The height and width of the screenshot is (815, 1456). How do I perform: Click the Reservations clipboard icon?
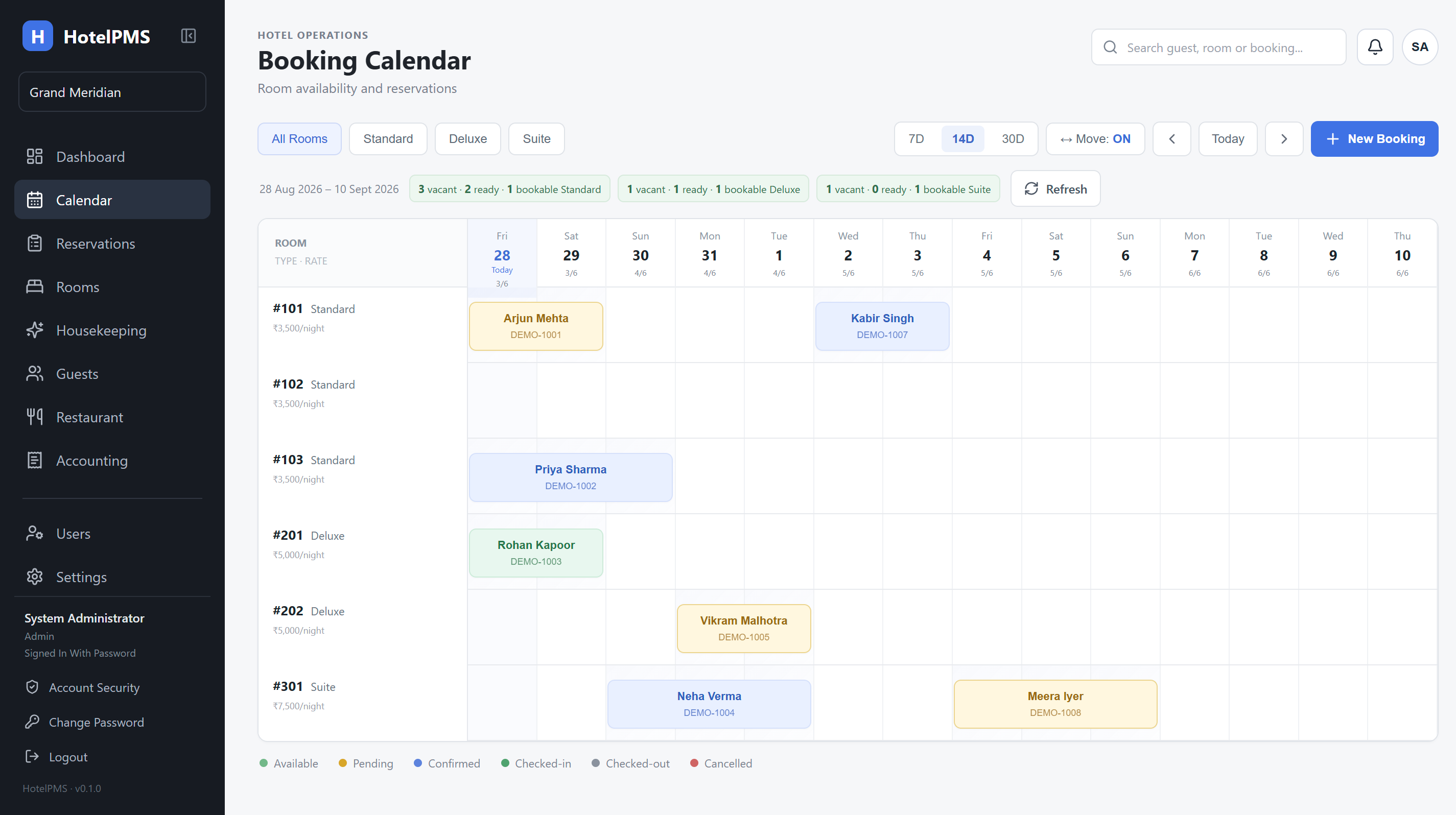pyautogui.click(x=34, y=244)
